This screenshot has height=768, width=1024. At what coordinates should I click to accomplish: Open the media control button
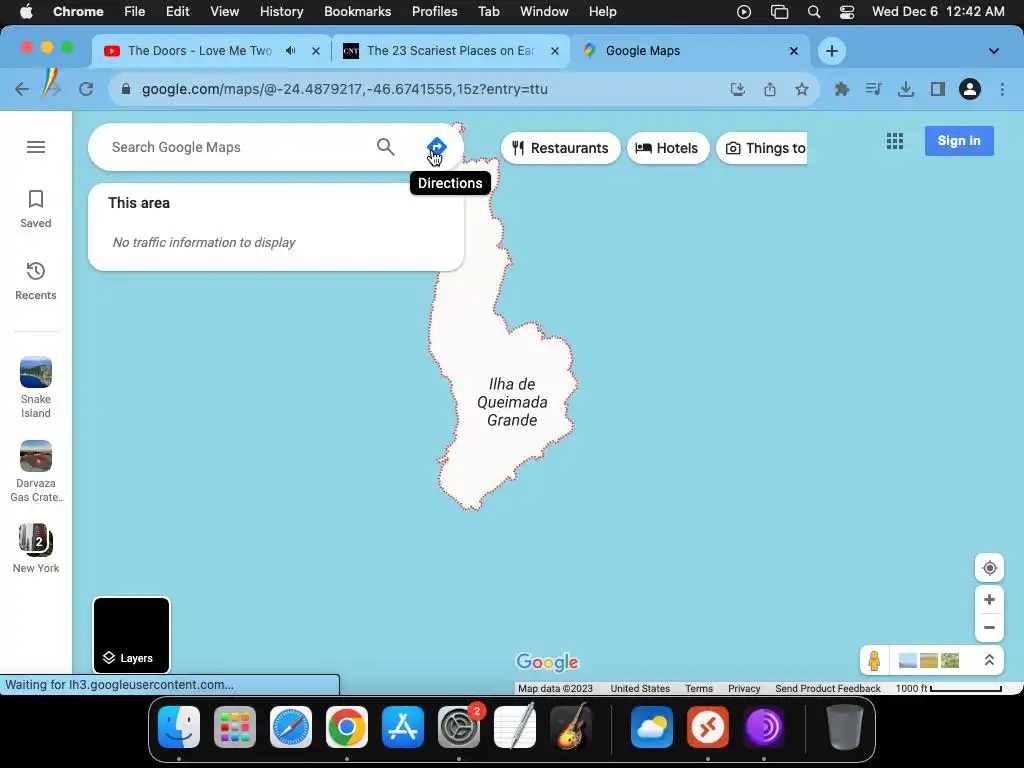coord(874,89)
